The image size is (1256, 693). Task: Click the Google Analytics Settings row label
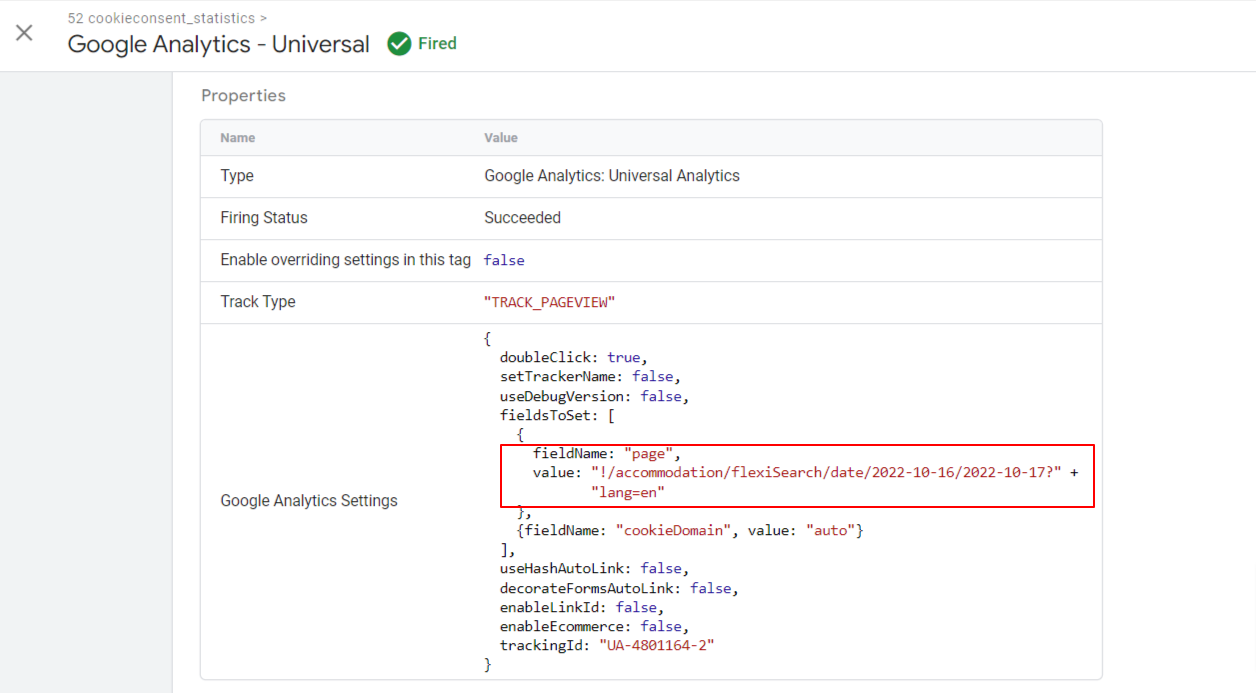pyautogui.click(x=308, y=501)
